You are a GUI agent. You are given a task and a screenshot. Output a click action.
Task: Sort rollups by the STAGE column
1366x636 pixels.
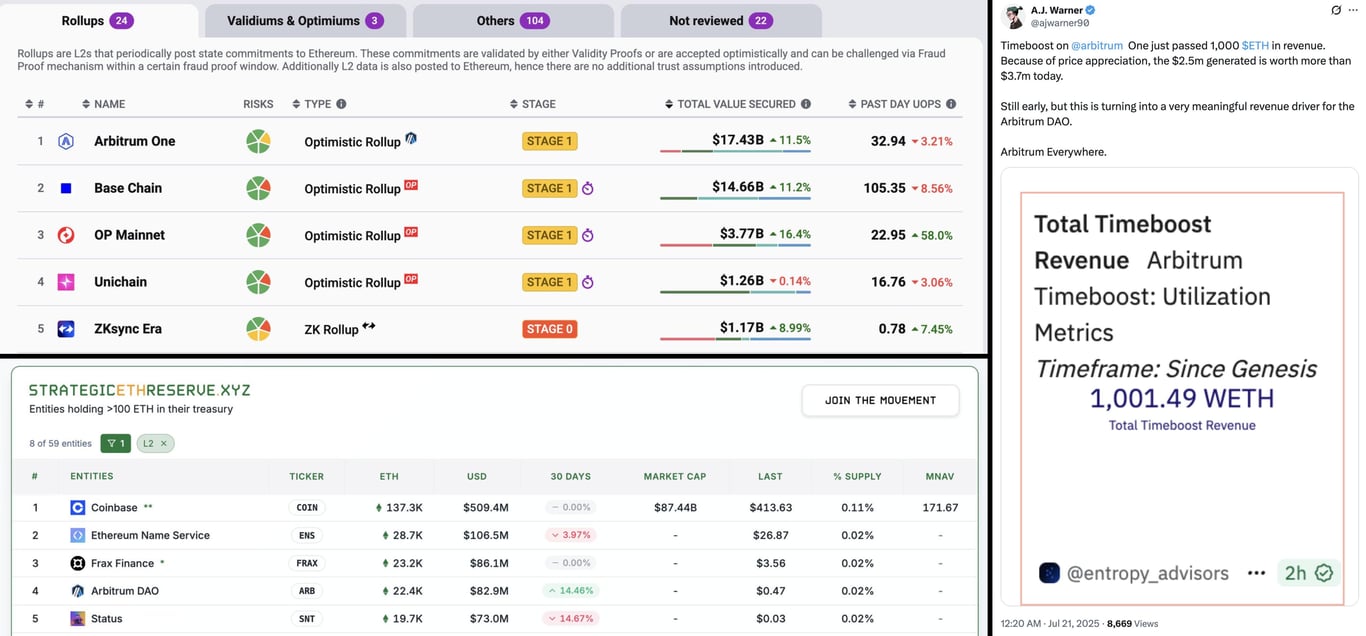532,104
